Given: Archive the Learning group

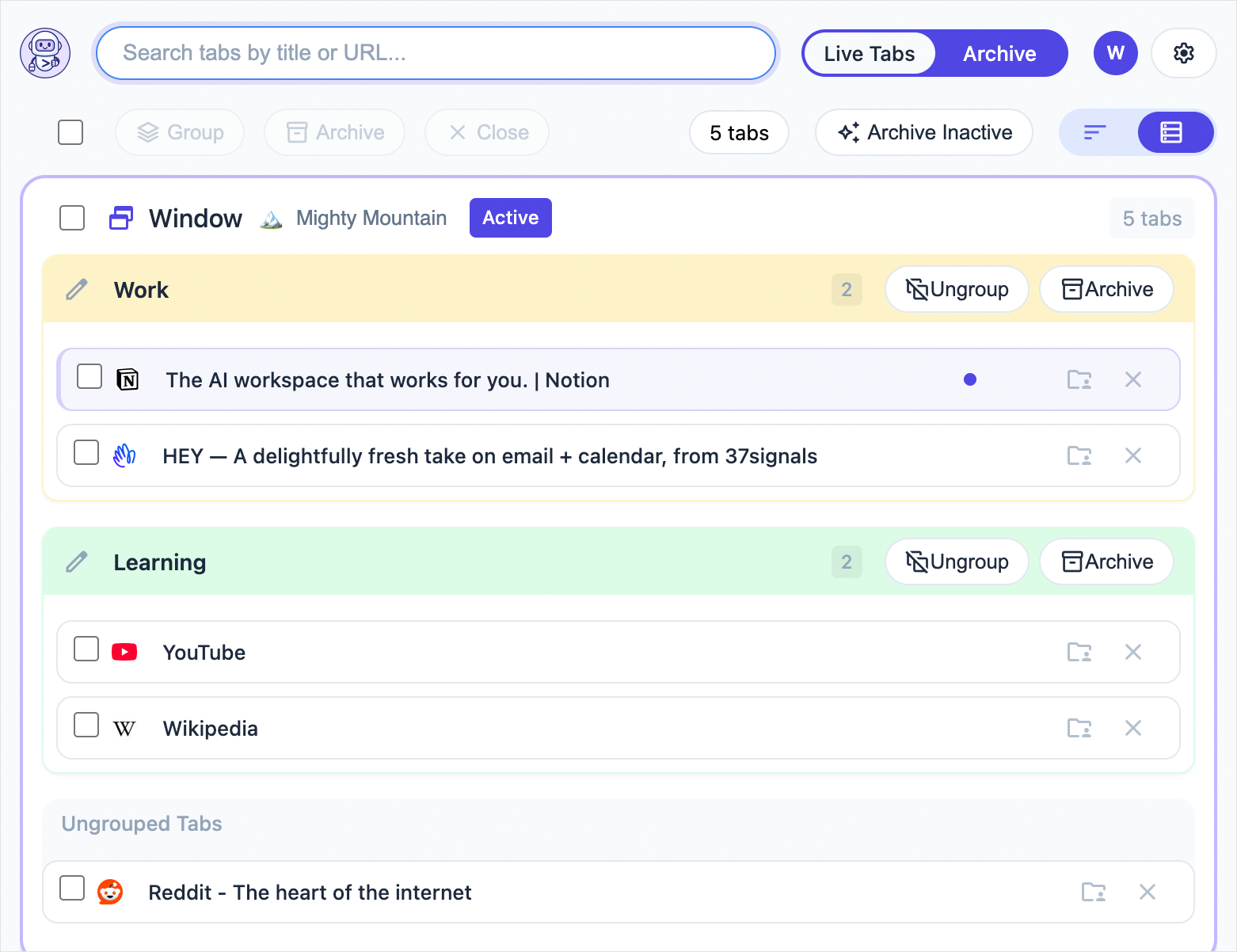Looking at the screenshot, I should pos(1106,562).
